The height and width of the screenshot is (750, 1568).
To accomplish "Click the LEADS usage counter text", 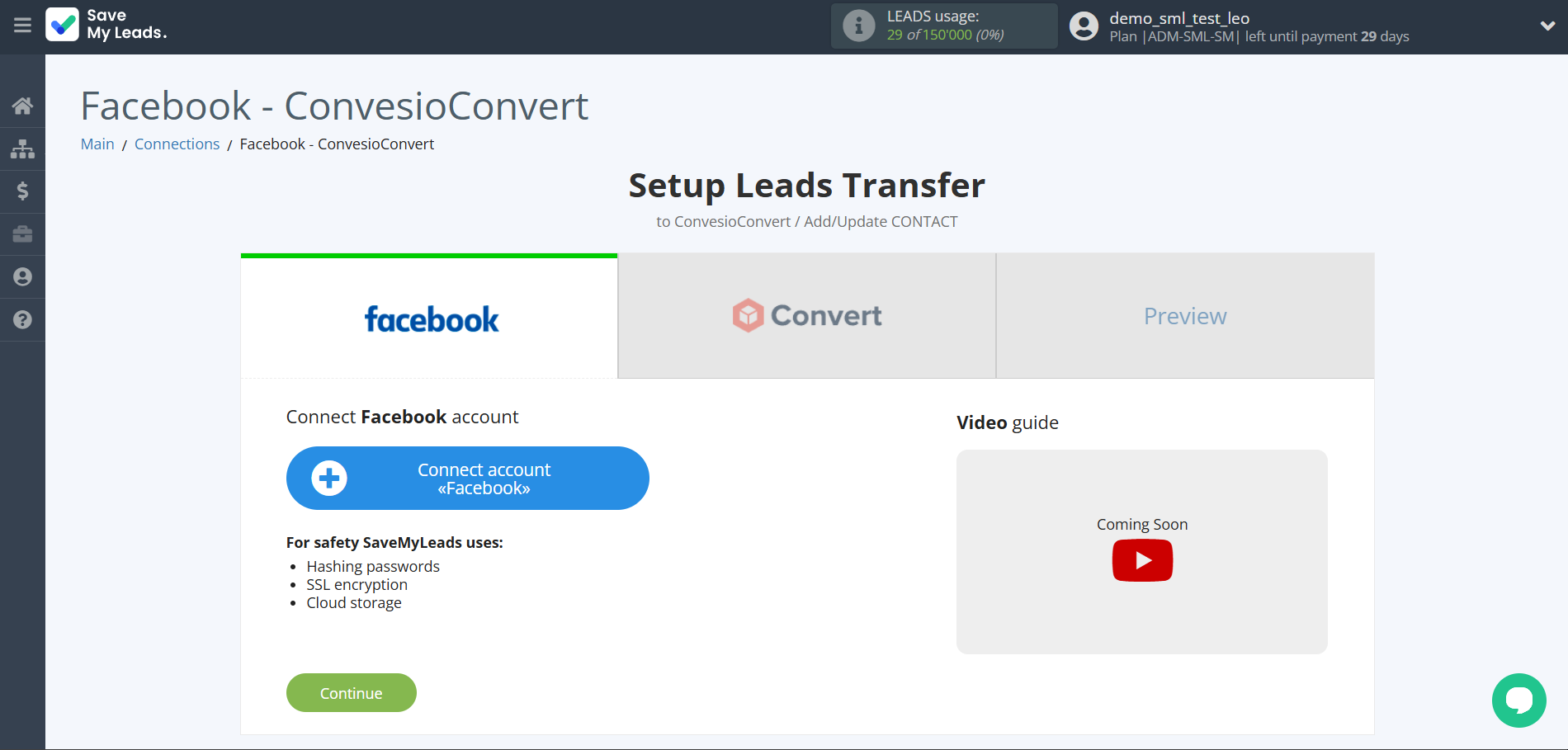I will click(945, 35).
